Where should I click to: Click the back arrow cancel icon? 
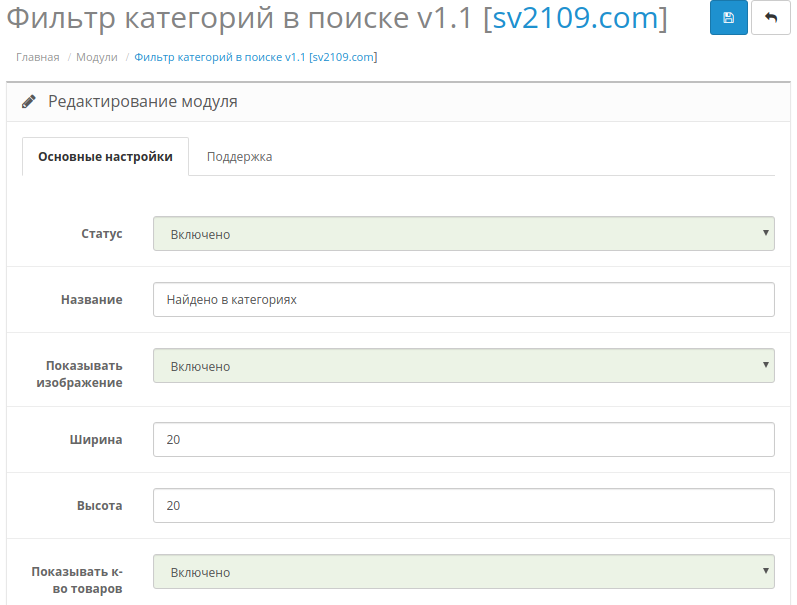coord(771,17)
